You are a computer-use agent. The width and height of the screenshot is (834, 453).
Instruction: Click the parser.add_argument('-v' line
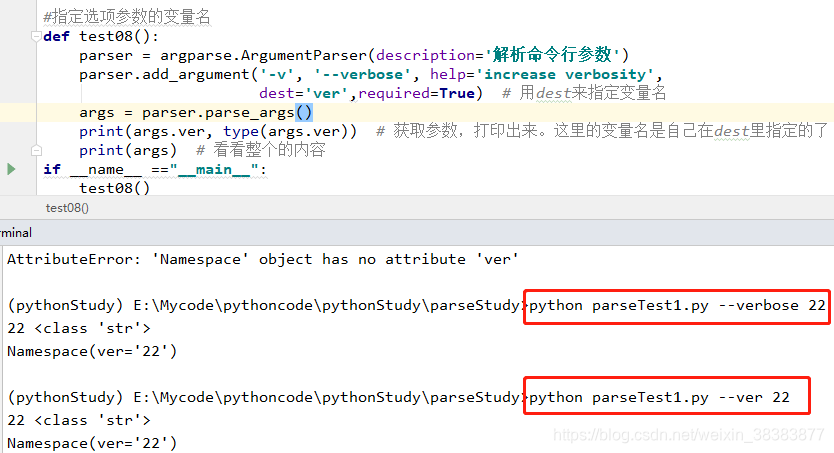click(x=371, y=74)
